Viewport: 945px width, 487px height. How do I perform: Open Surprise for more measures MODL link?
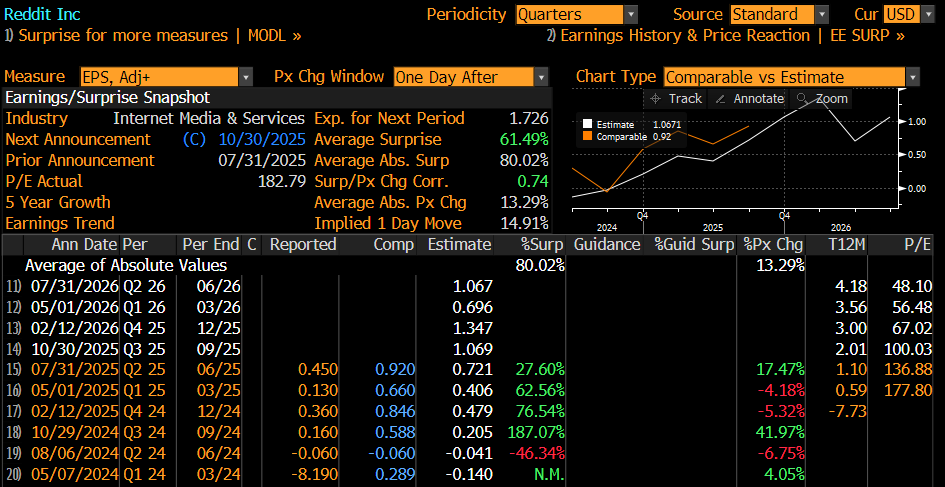[x=154, y=36]
